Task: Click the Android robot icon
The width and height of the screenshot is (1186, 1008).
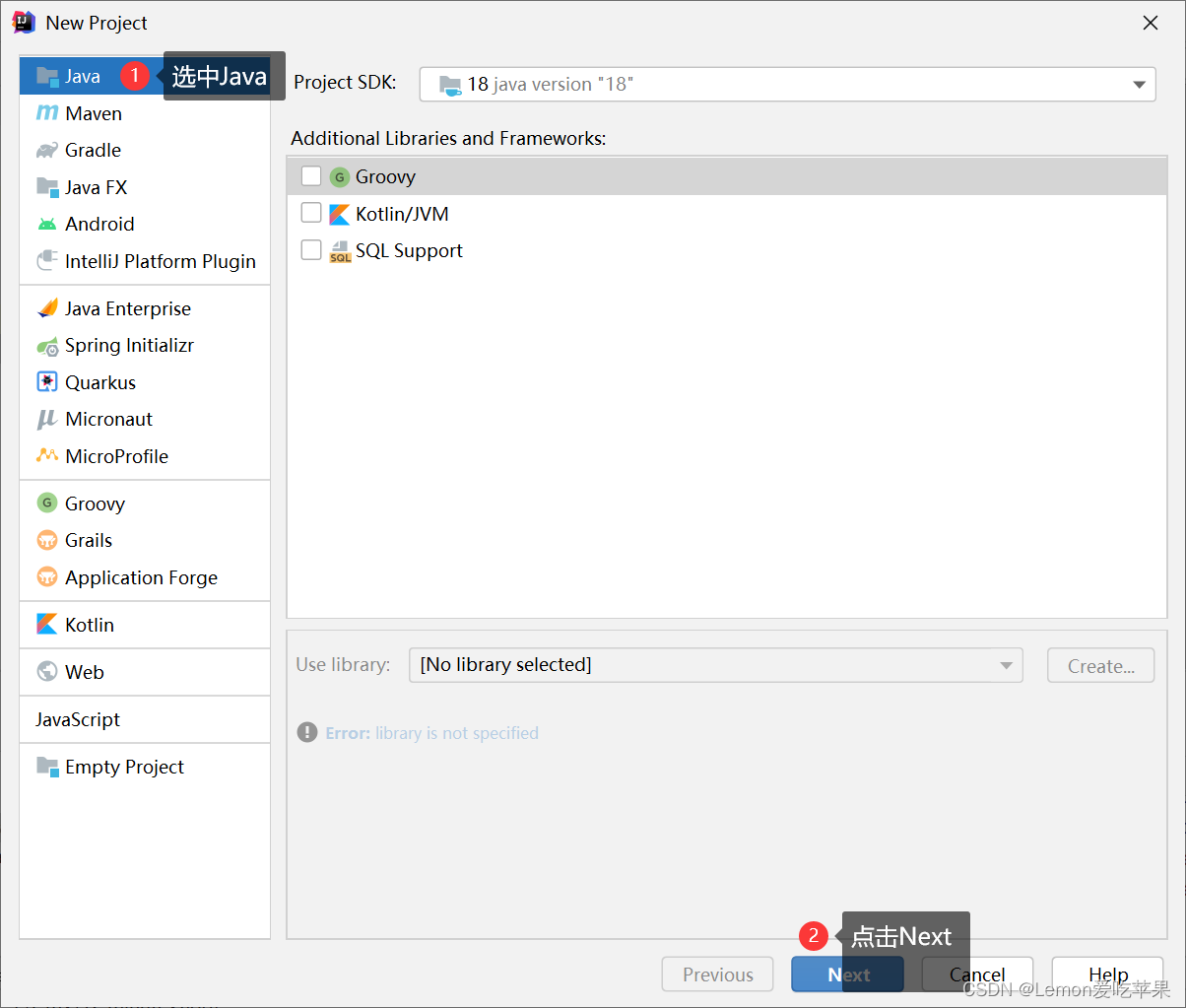Action: pos(47,225)
